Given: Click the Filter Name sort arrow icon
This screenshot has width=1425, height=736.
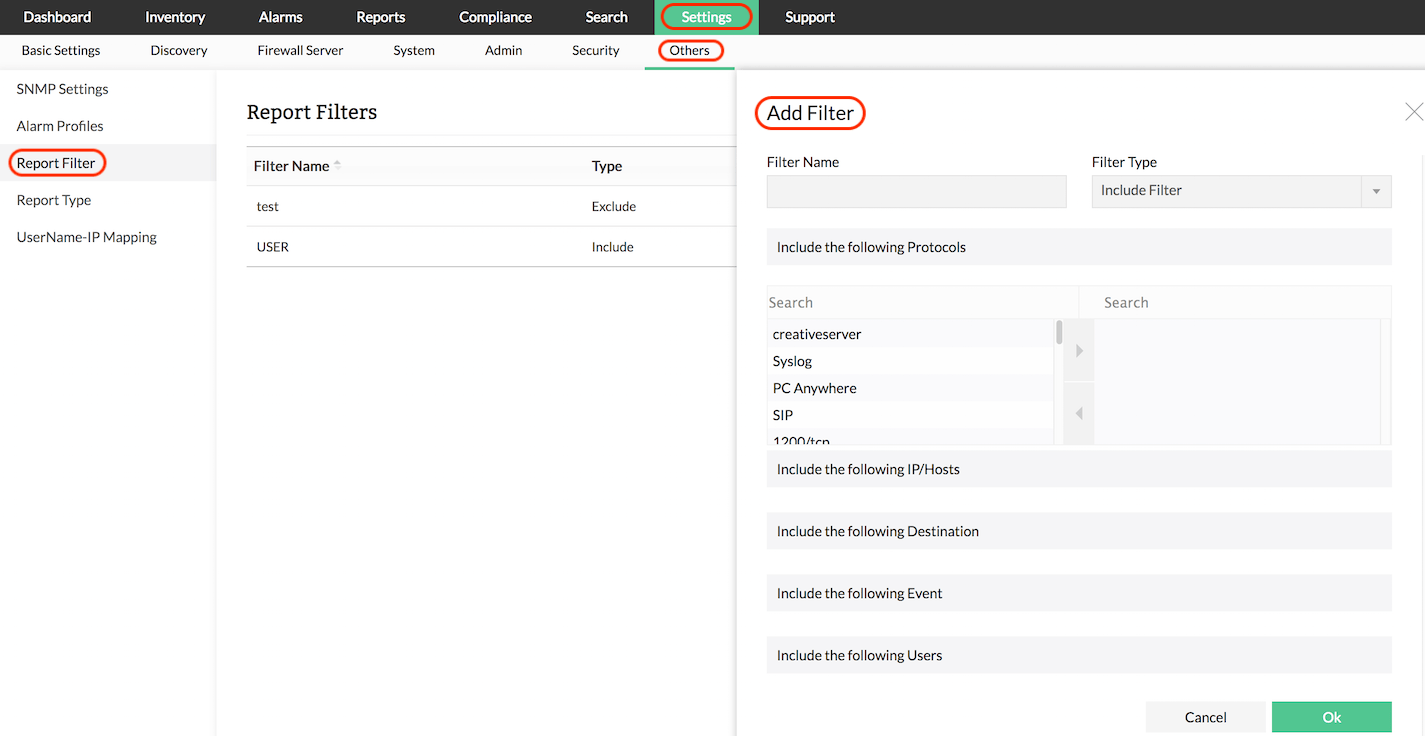Looking at the screenshot, I should 337,165.
